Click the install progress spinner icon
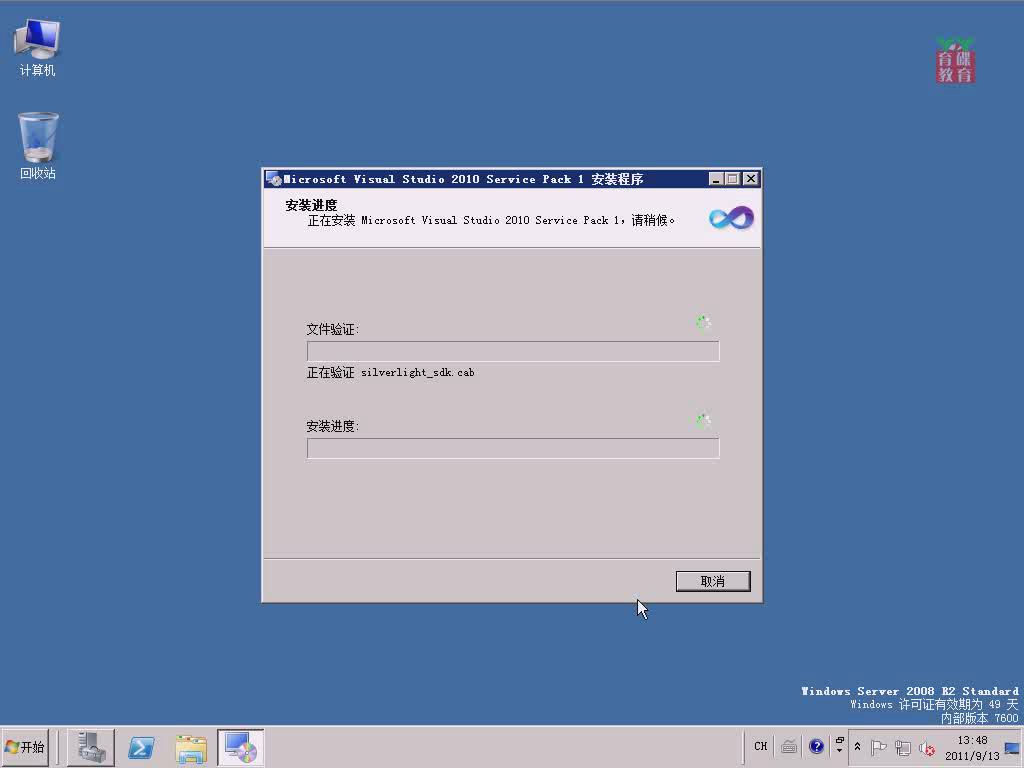 coord(703,420)
